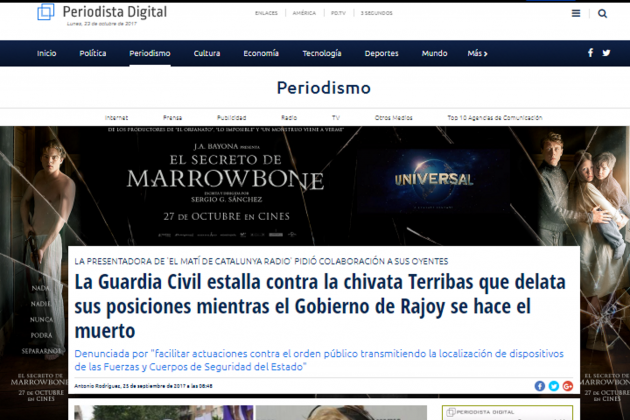Share the article on Facebook
This screenshot has height=420, width=630.
(540, 386)
